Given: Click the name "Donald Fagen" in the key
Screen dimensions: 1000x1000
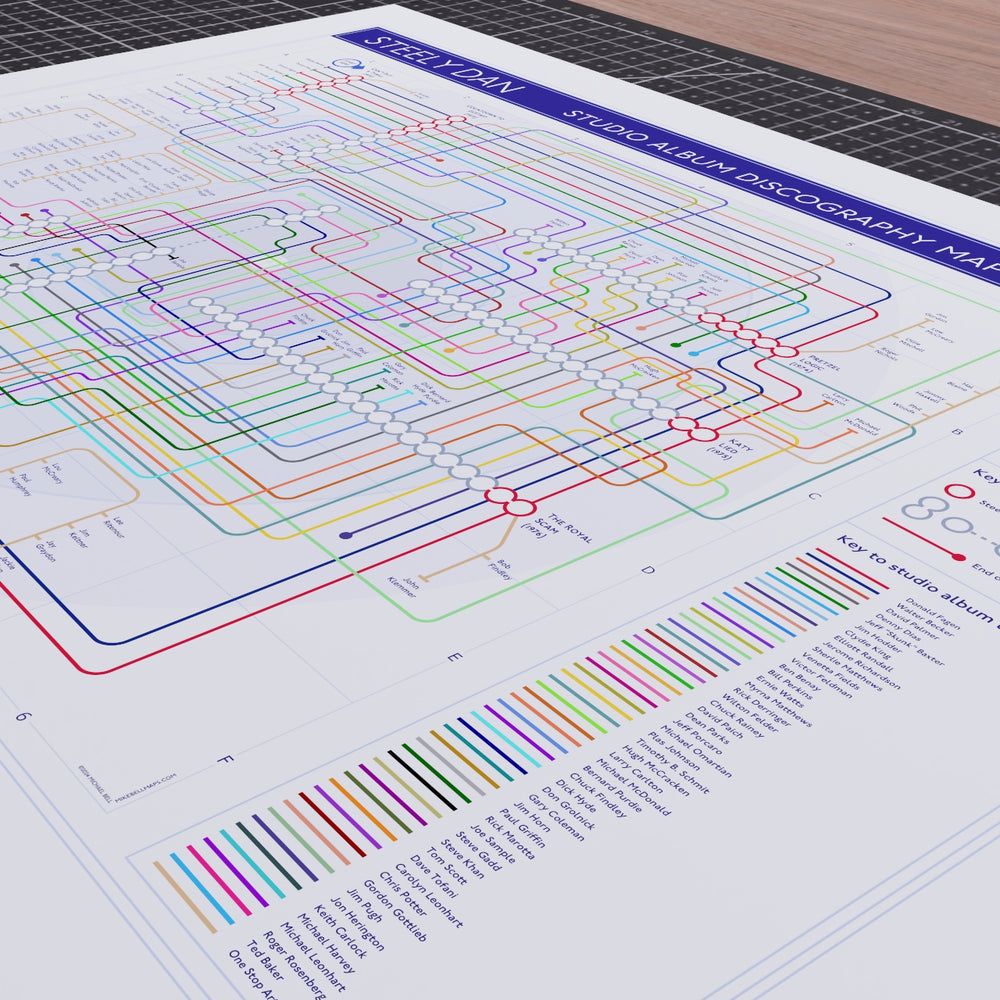Looking at the screenshot, I should (933, 614).
